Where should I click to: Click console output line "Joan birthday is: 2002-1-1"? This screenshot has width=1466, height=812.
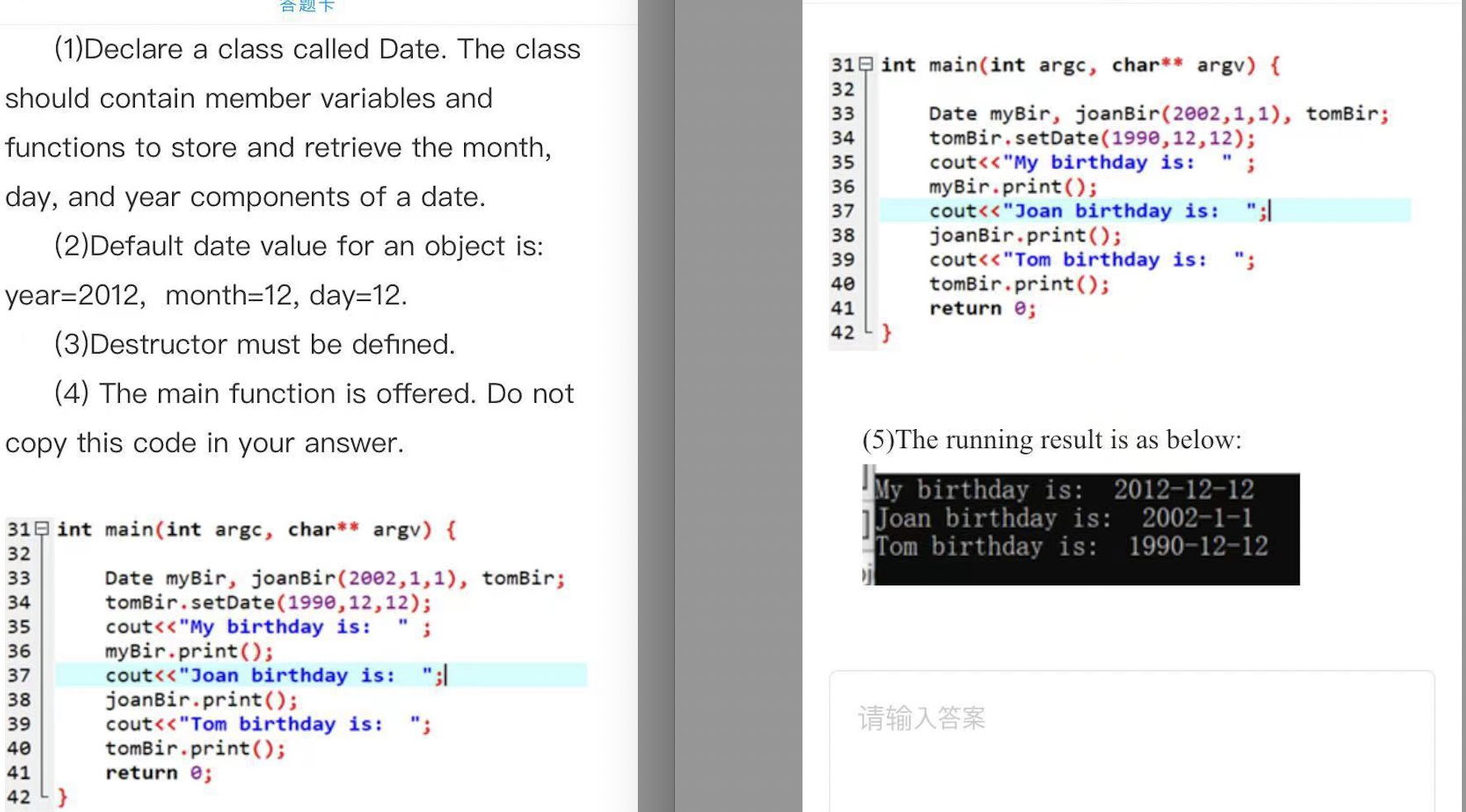click(x=1064, y=518)
